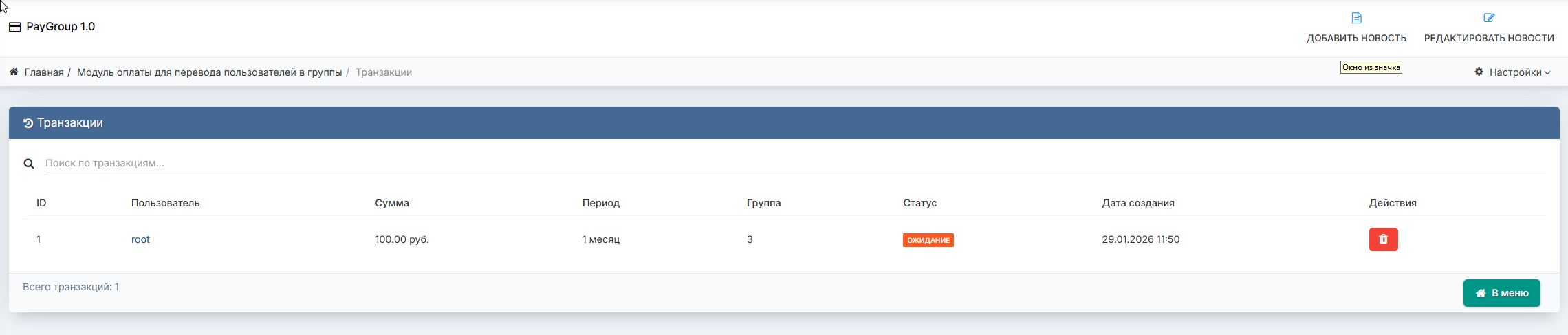1568x335 pixels.
Task: Click the Пользователь column header
Action: coord(165,203)
